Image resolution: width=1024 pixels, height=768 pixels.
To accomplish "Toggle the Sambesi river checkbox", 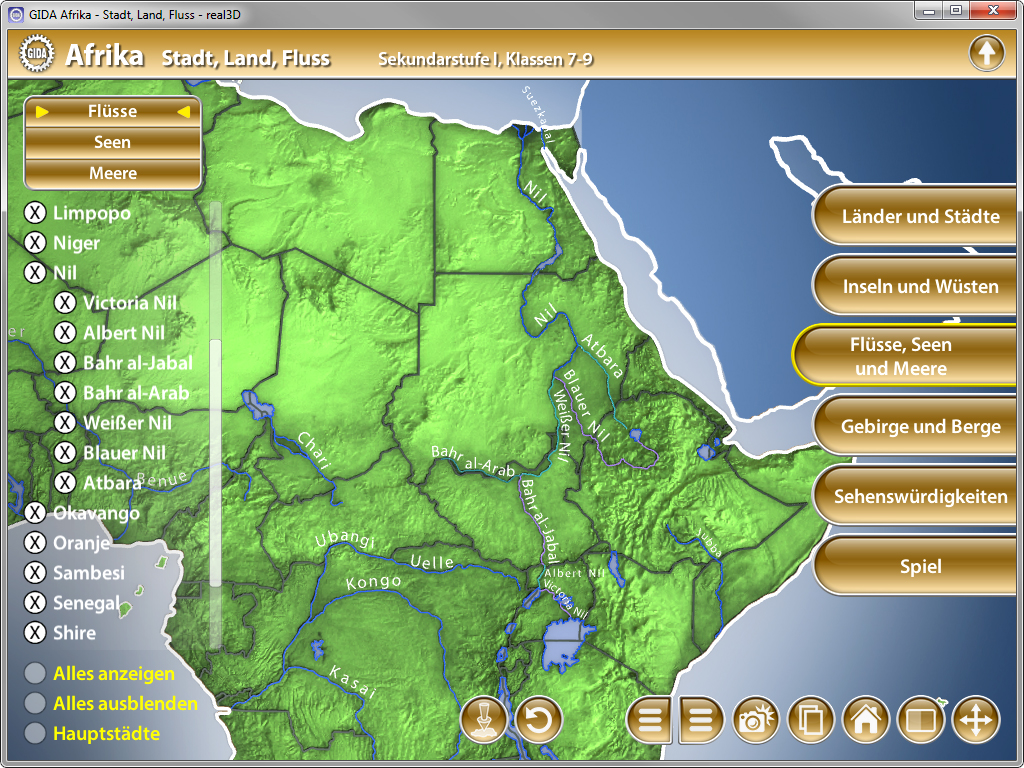I will click(36, 573).
